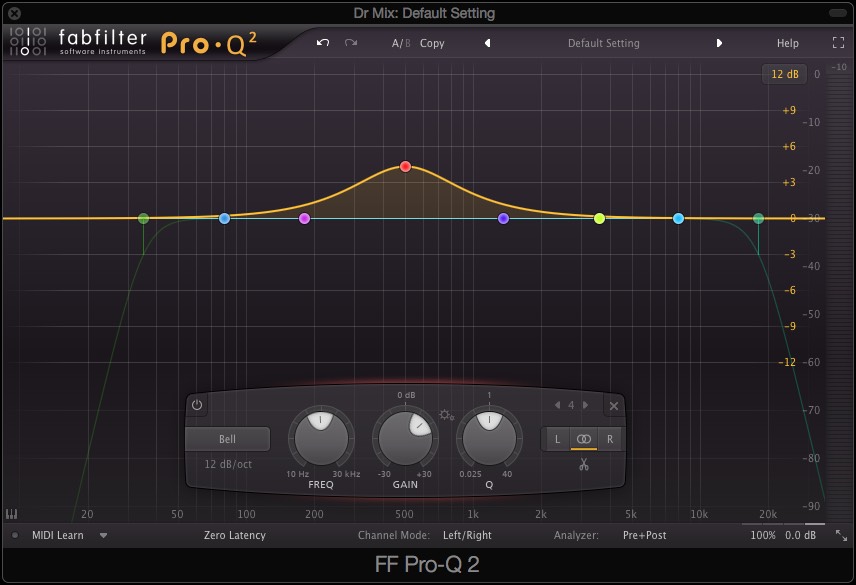Set band placement to Stereo linked
Viewport: 856px width, 585px height.
coord(584,439)
